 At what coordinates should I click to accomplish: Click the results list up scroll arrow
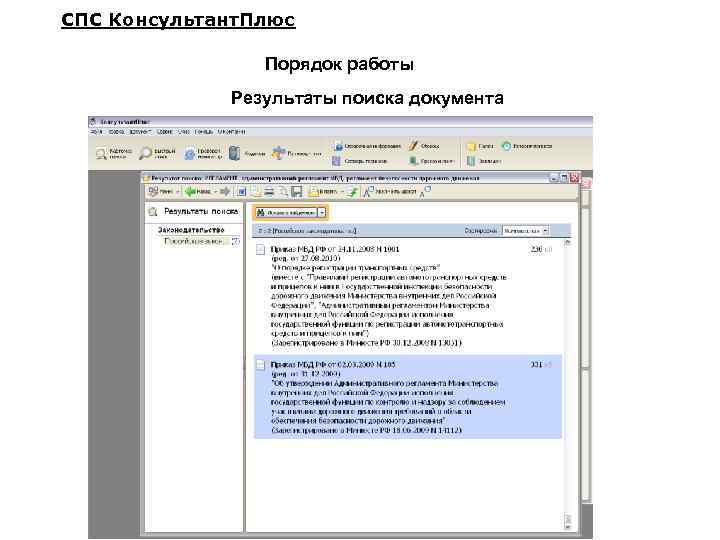pyautogui.click(x=568, y=242)
